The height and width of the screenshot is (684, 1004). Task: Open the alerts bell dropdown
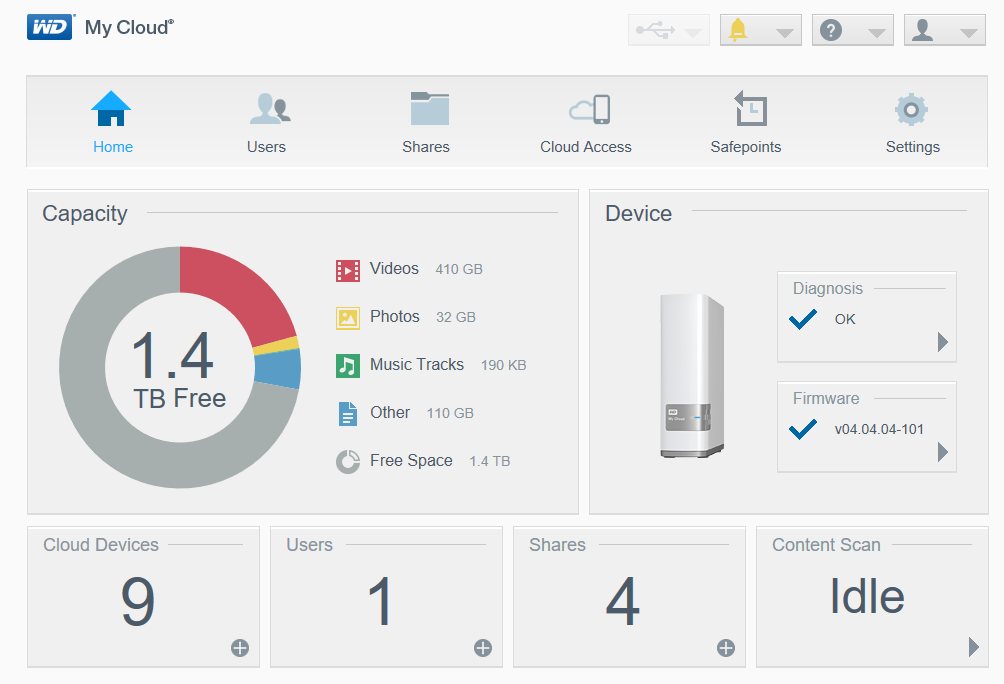click(760, 30)
